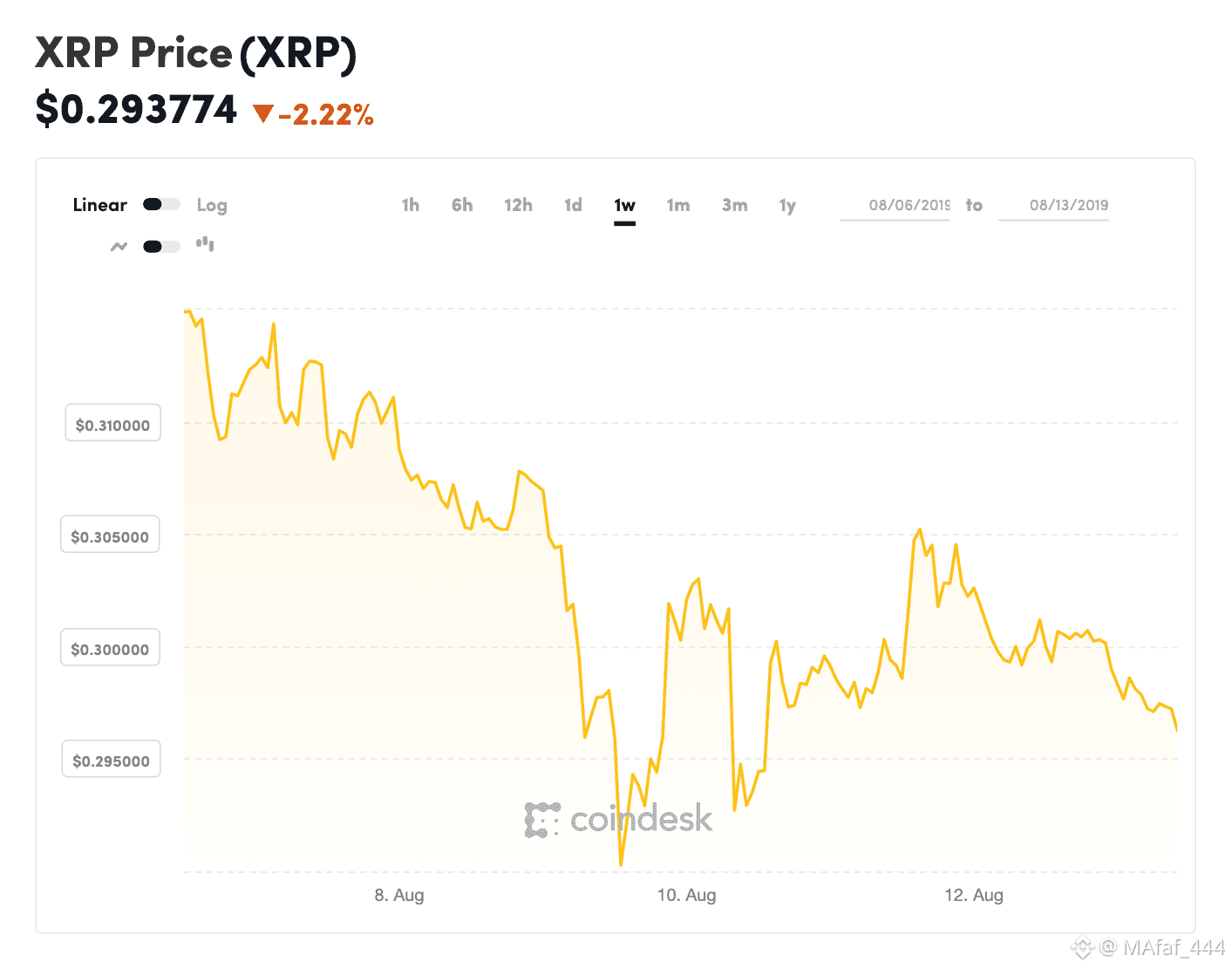The image size is (1232, 969).
Task: Switch to the 6h range
Action: pyautogui.click(x=462, y=205)
